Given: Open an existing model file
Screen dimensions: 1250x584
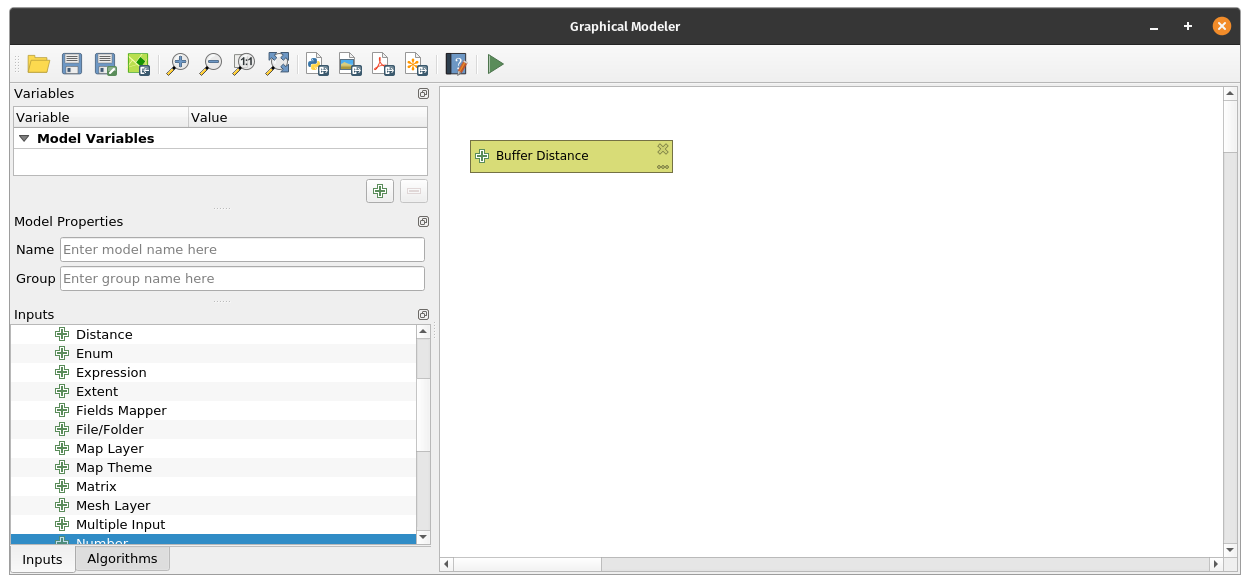Looking at the screenshot, I should coord(39,65).
